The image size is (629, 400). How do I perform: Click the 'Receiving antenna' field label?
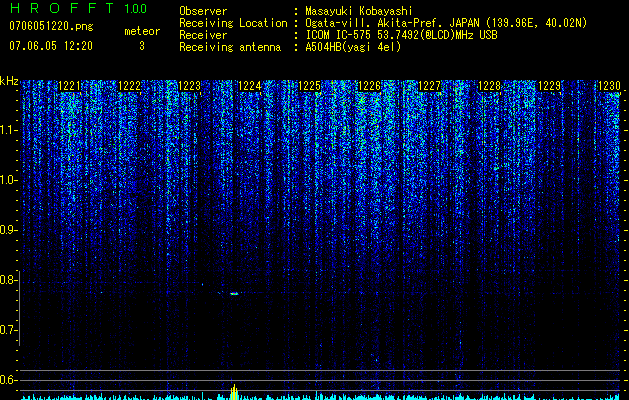click(x=230, y=47)
